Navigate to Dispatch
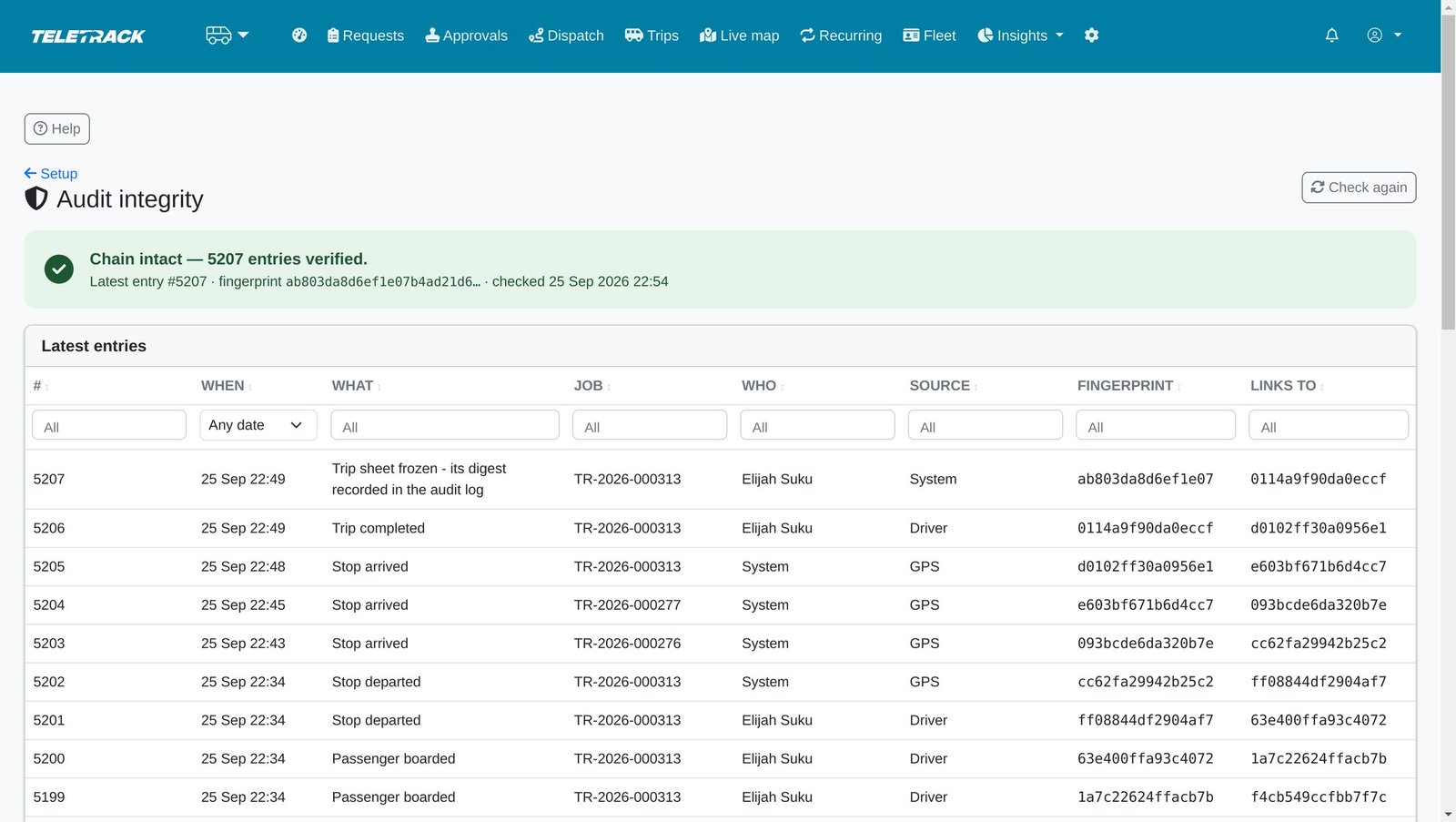 point(566,36)
